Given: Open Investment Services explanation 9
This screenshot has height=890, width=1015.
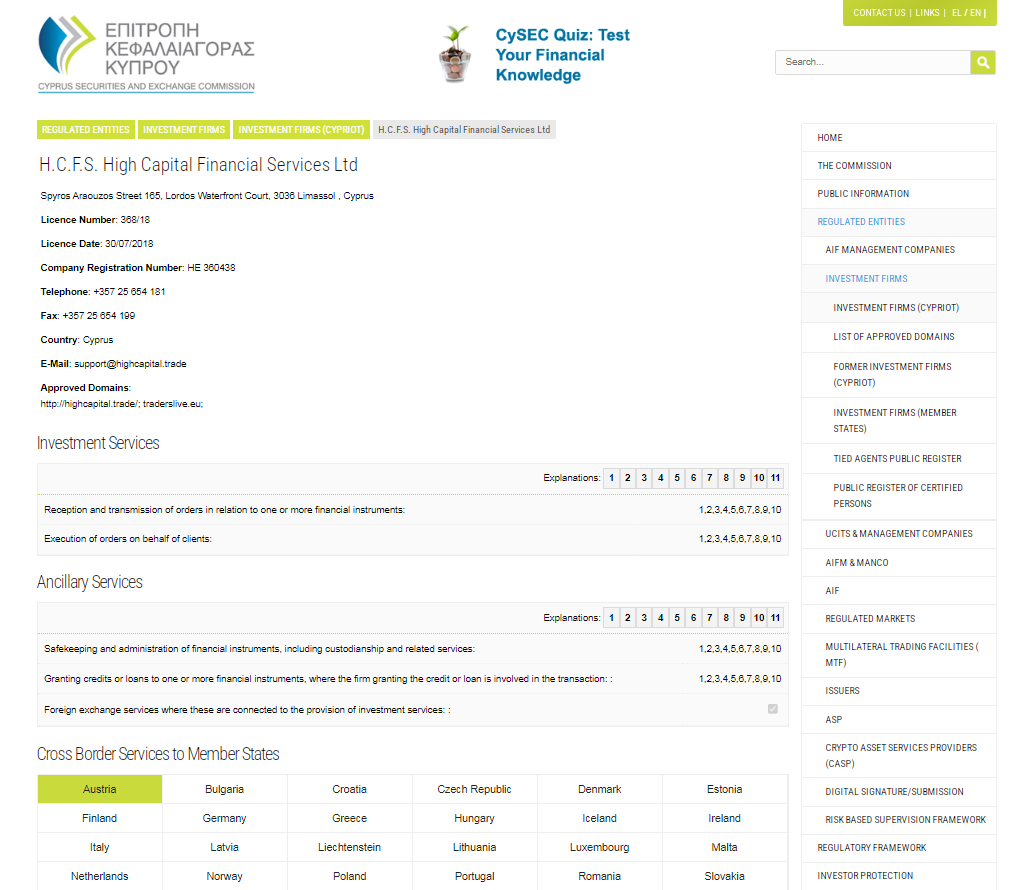Looking at the screenshot, I should pos(742,478).
